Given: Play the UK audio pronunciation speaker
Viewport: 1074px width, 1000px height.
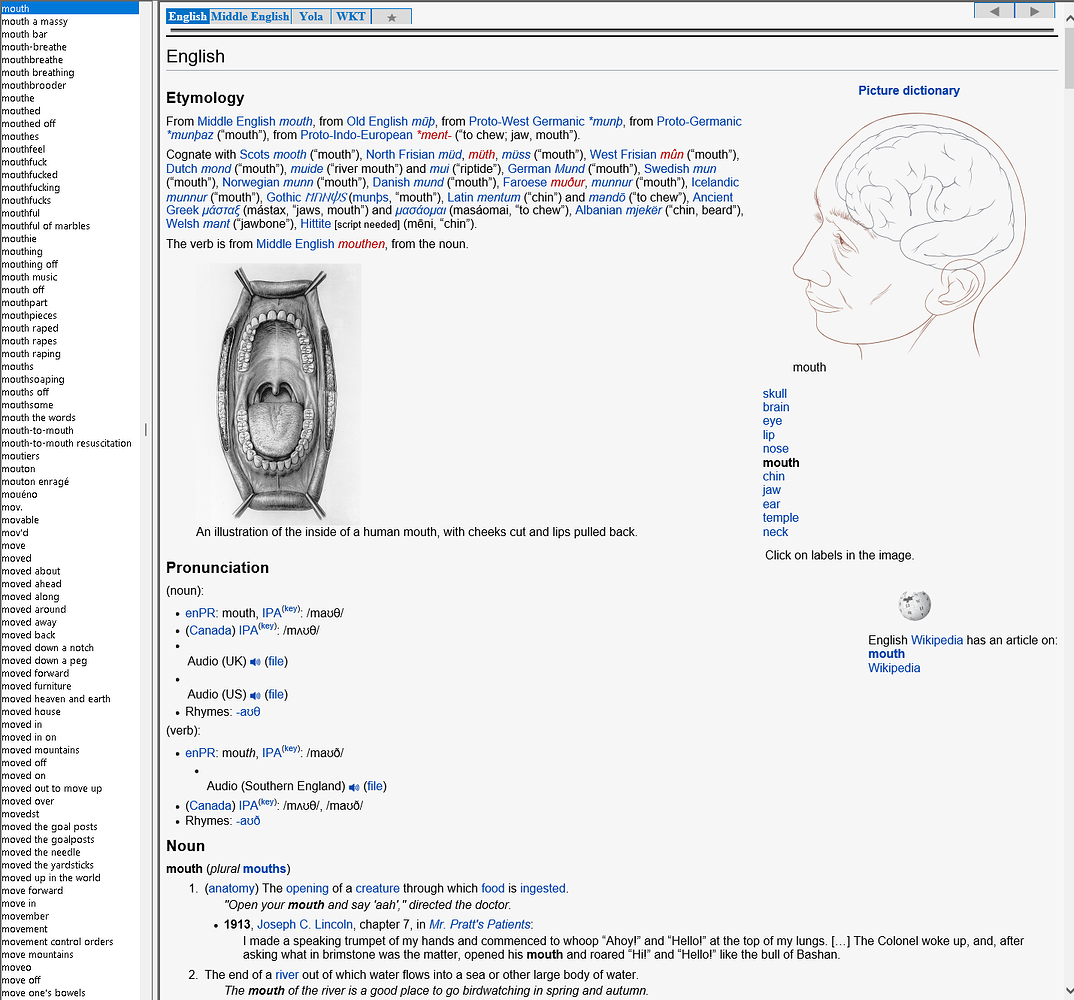Looking at the screenshot, I should pos(256,661).
